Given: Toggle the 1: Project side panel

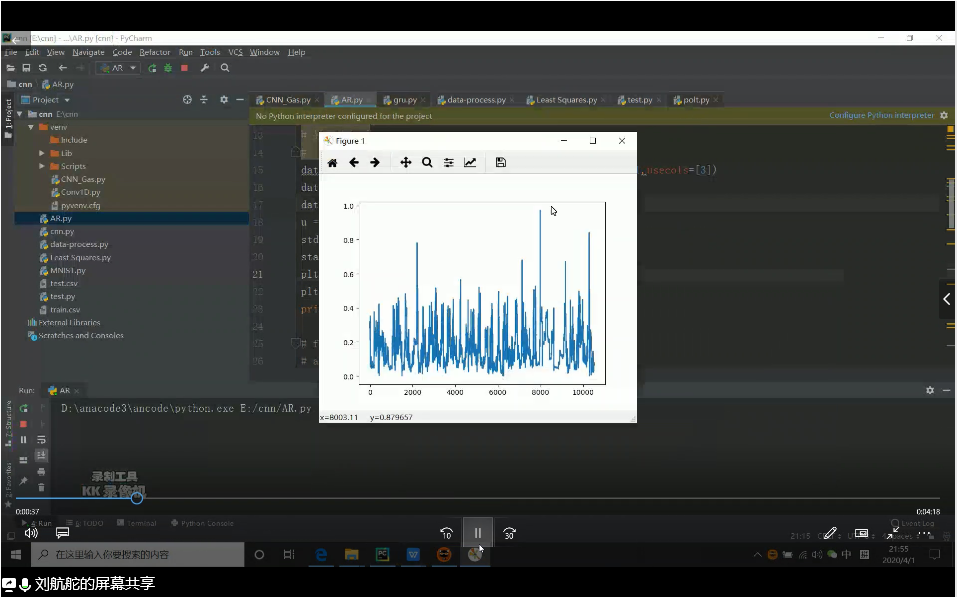Looking at the screenshot, I should point(9,115).
